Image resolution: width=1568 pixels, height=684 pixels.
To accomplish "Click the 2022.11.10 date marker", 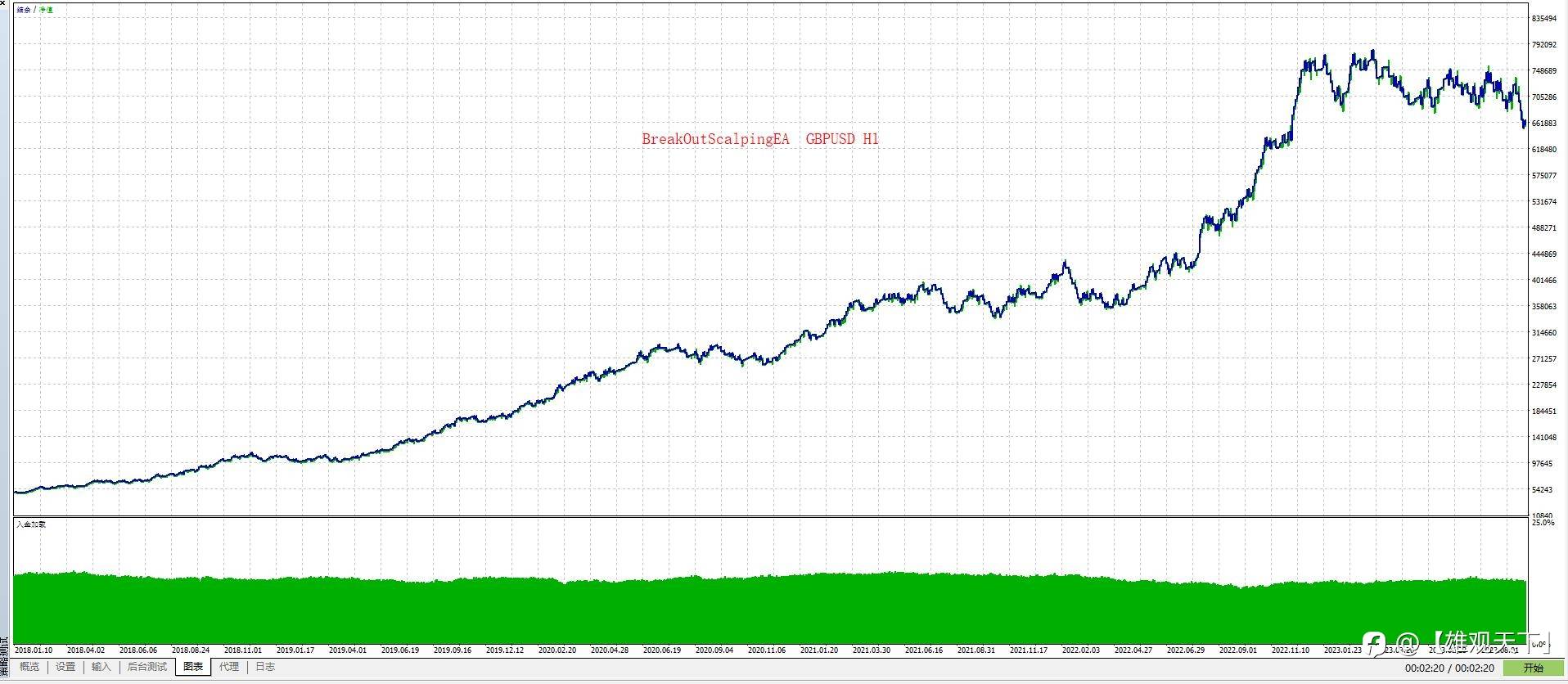I will point(1291,650).
